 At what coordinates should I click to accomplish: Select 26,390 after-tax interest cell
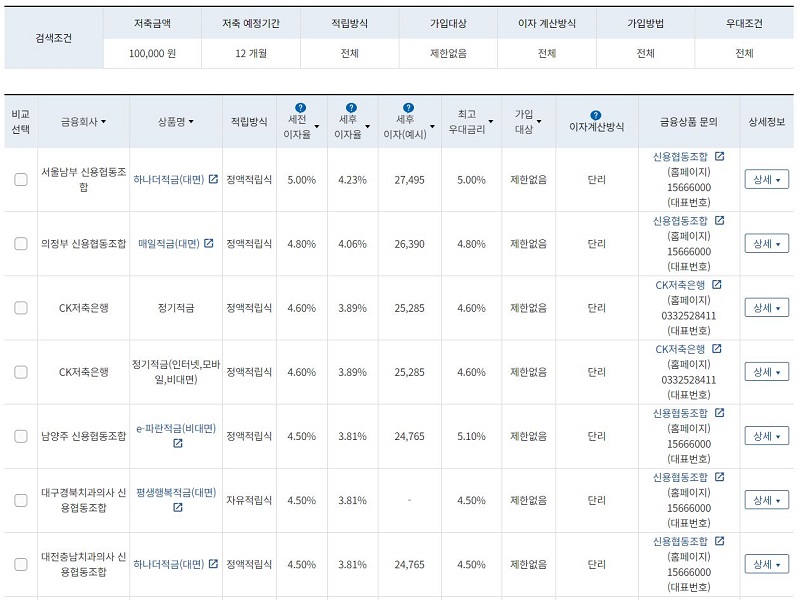(x=409, y=244)
